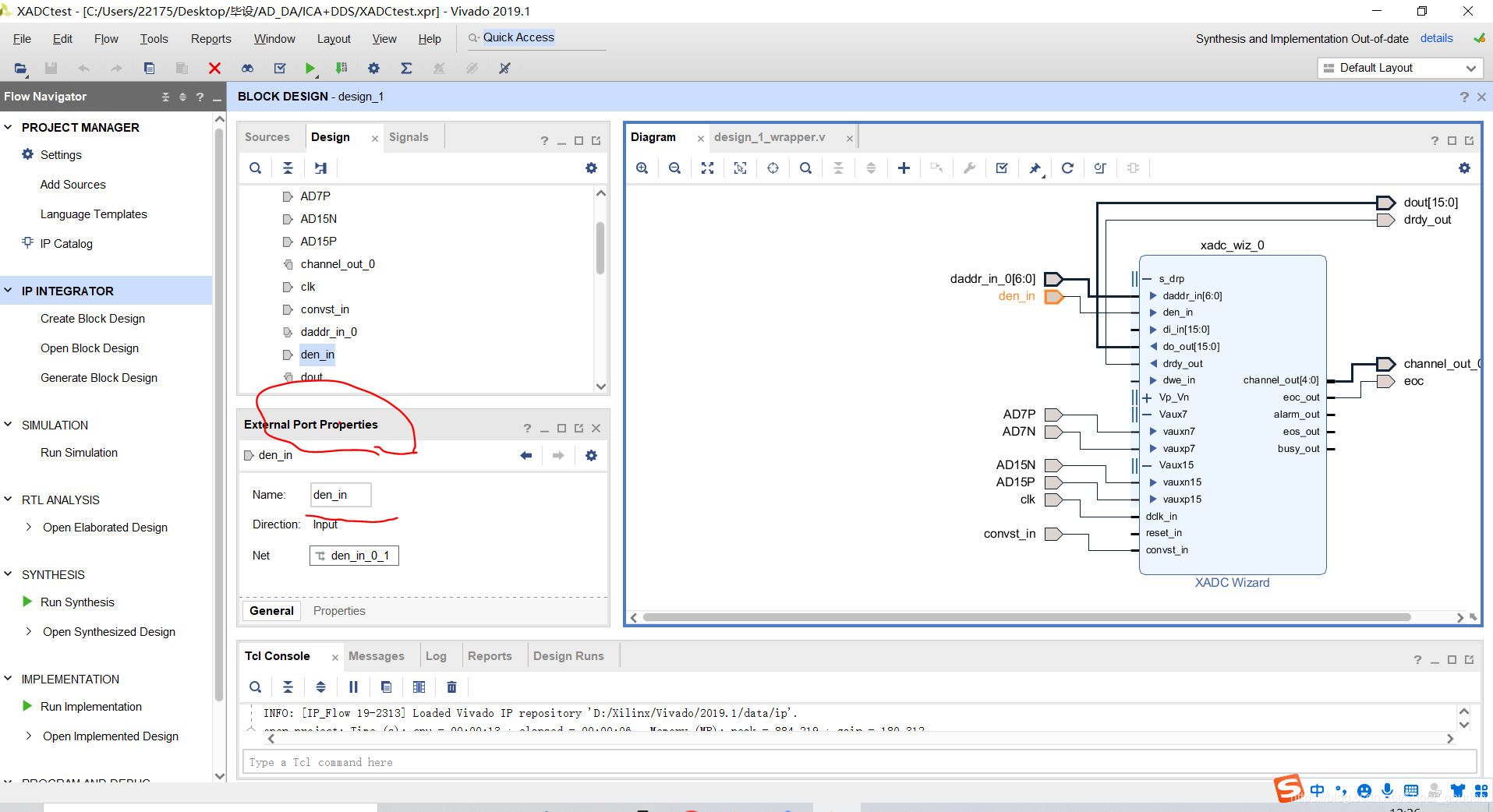
Task: Open the Default Layout dropdown
Action: 1400,68
